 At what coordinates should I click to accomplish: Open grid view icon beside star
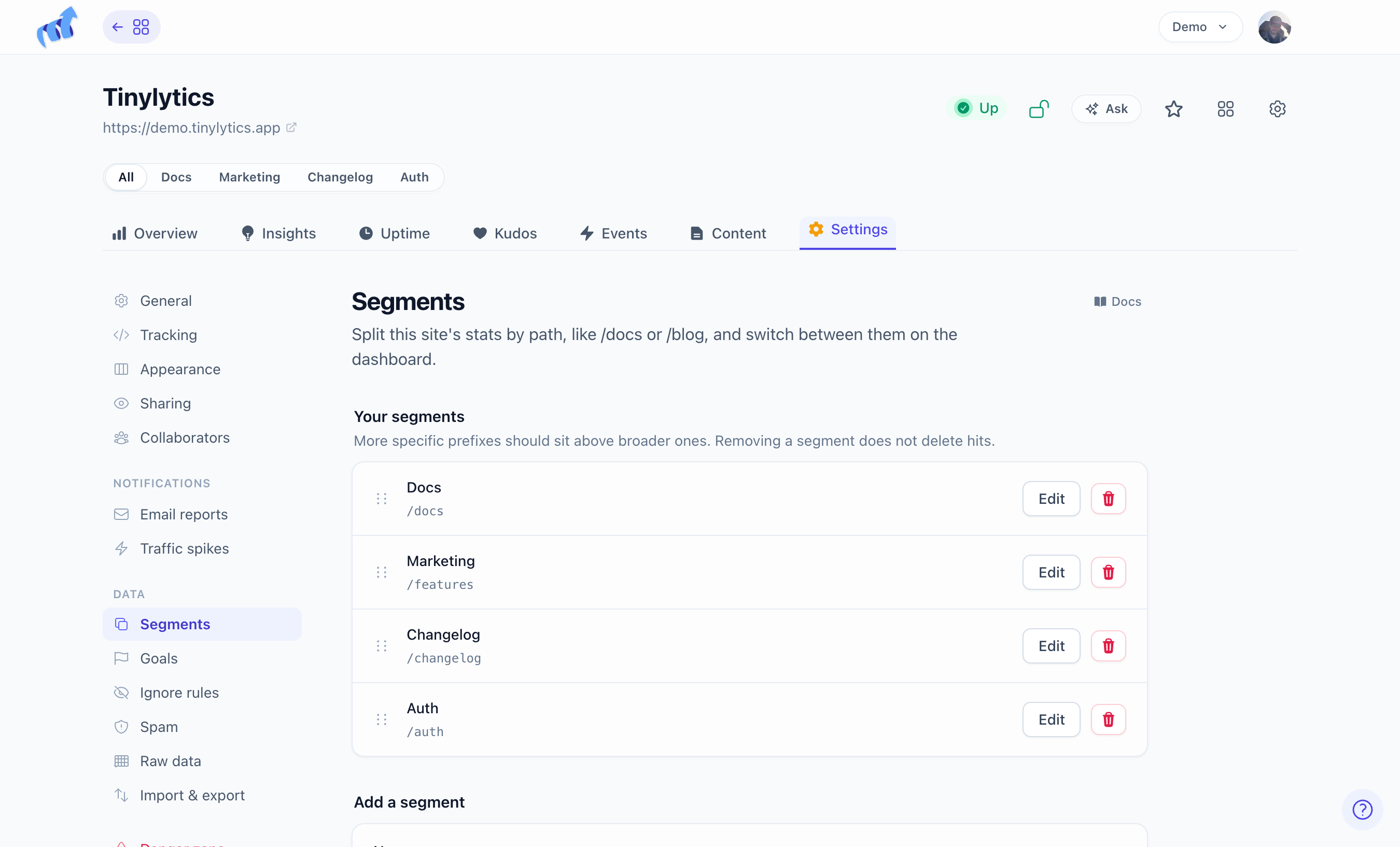click(1225, 108)
